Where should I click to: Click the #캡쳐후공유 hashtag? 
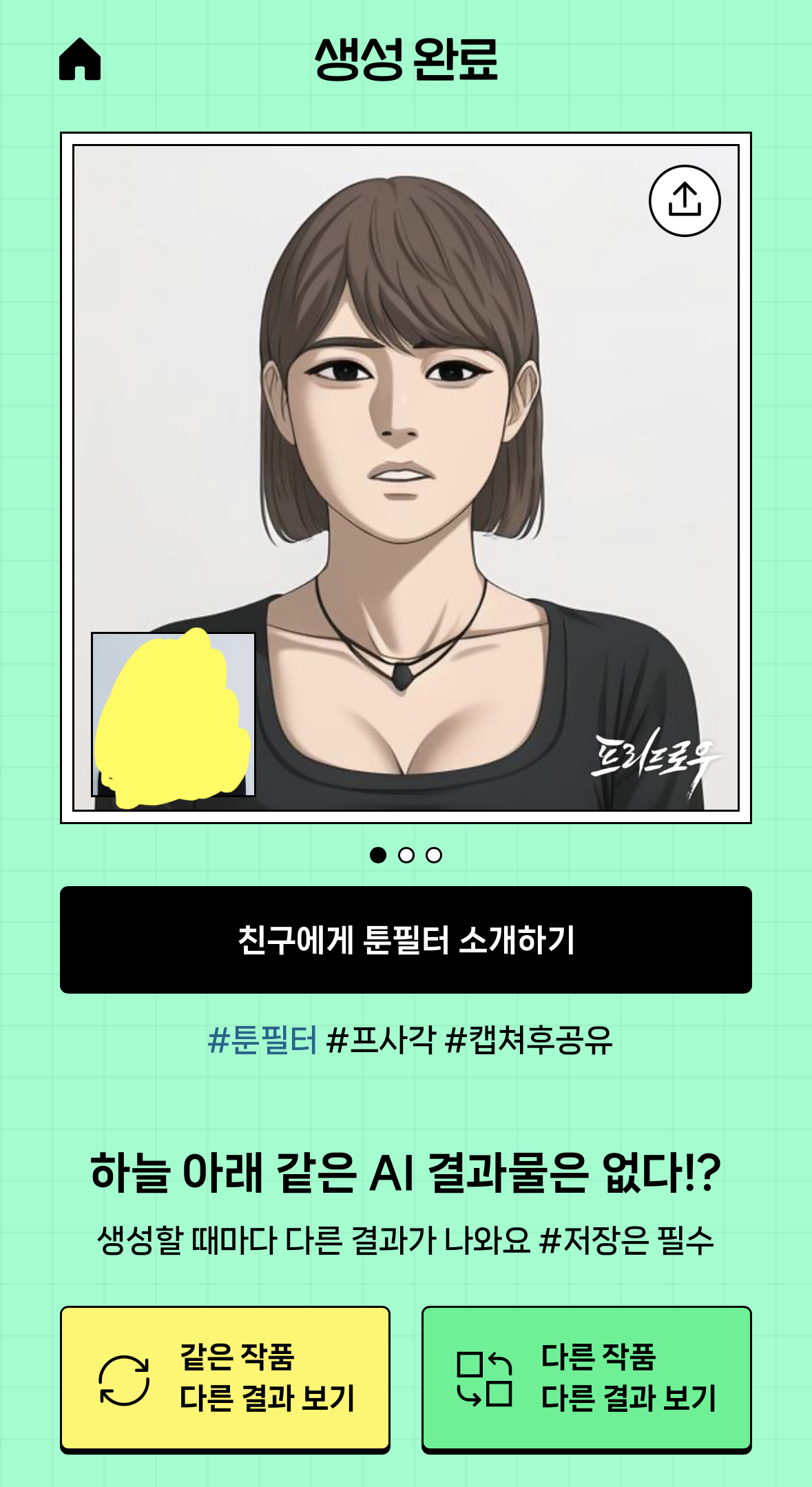[529, 1040]
